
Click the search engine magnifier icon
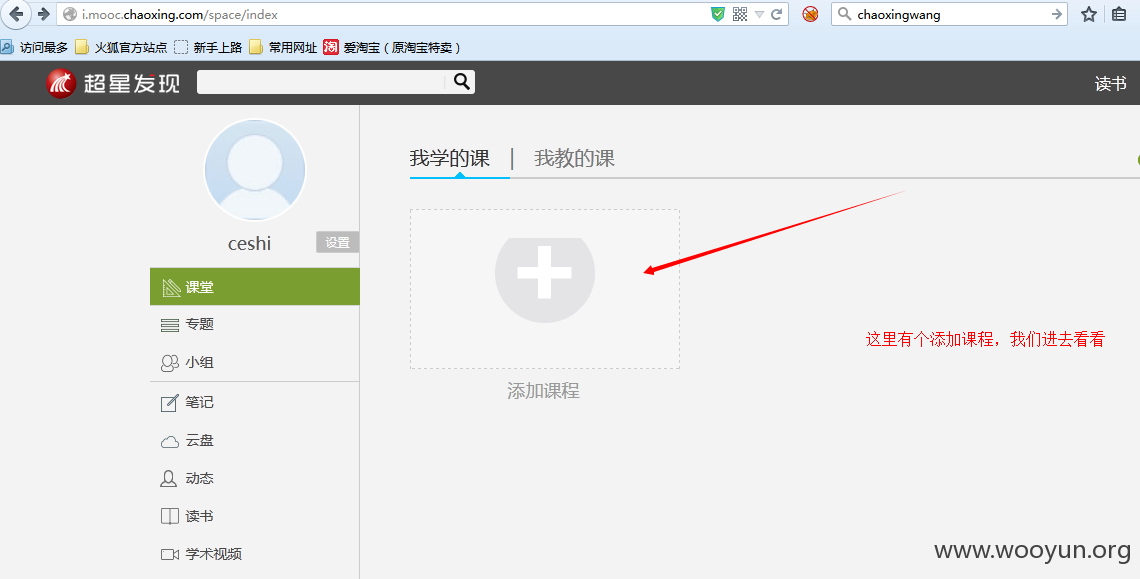pos(844,14)
